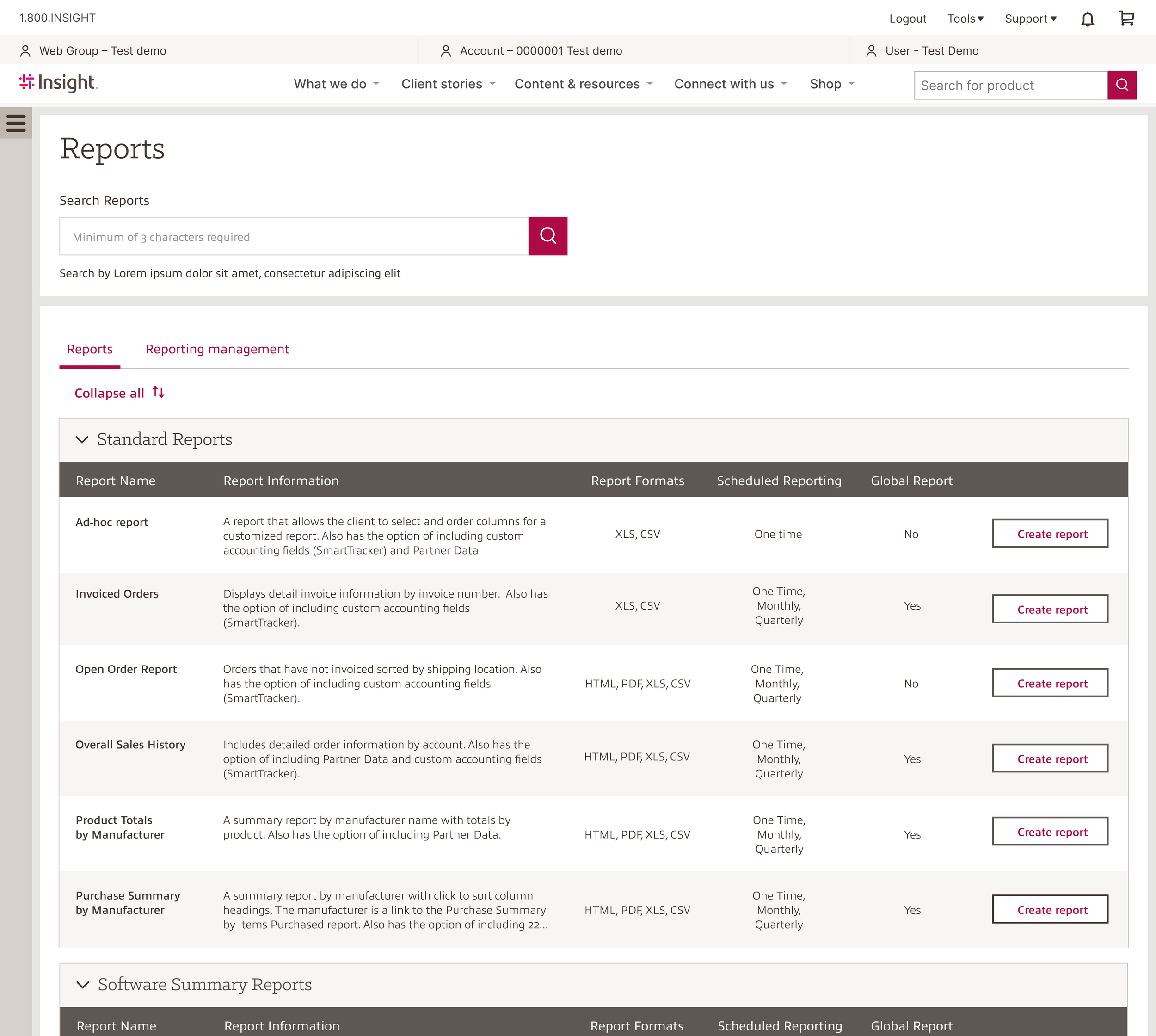Open the Support dropdown
This screenshot has width=1156, height=1036.
(x=1030, y=19)
